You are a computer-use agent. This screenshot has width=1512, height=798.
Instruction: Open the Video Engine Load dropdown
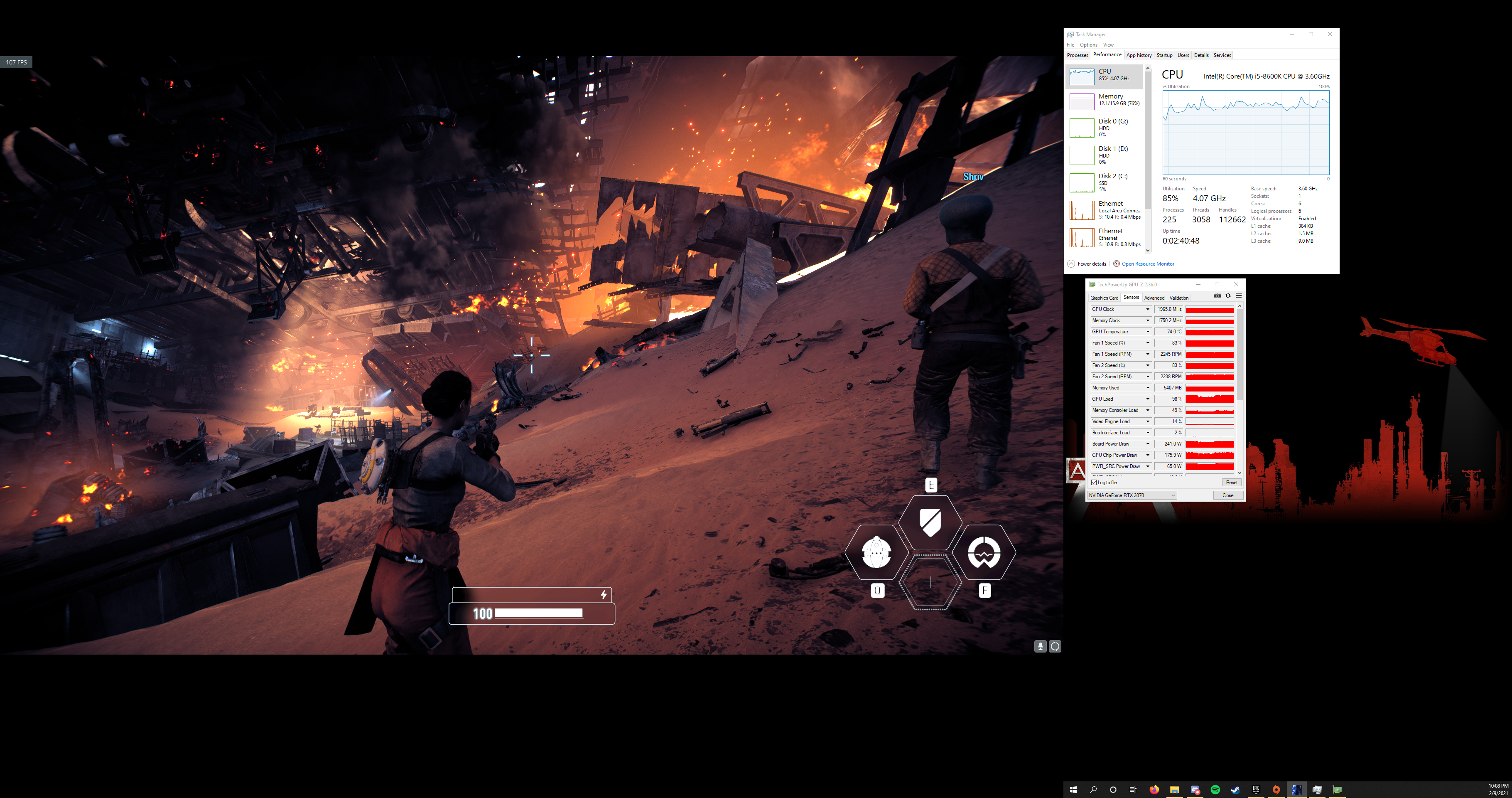pyautogui.click(x=1147, y=421)
